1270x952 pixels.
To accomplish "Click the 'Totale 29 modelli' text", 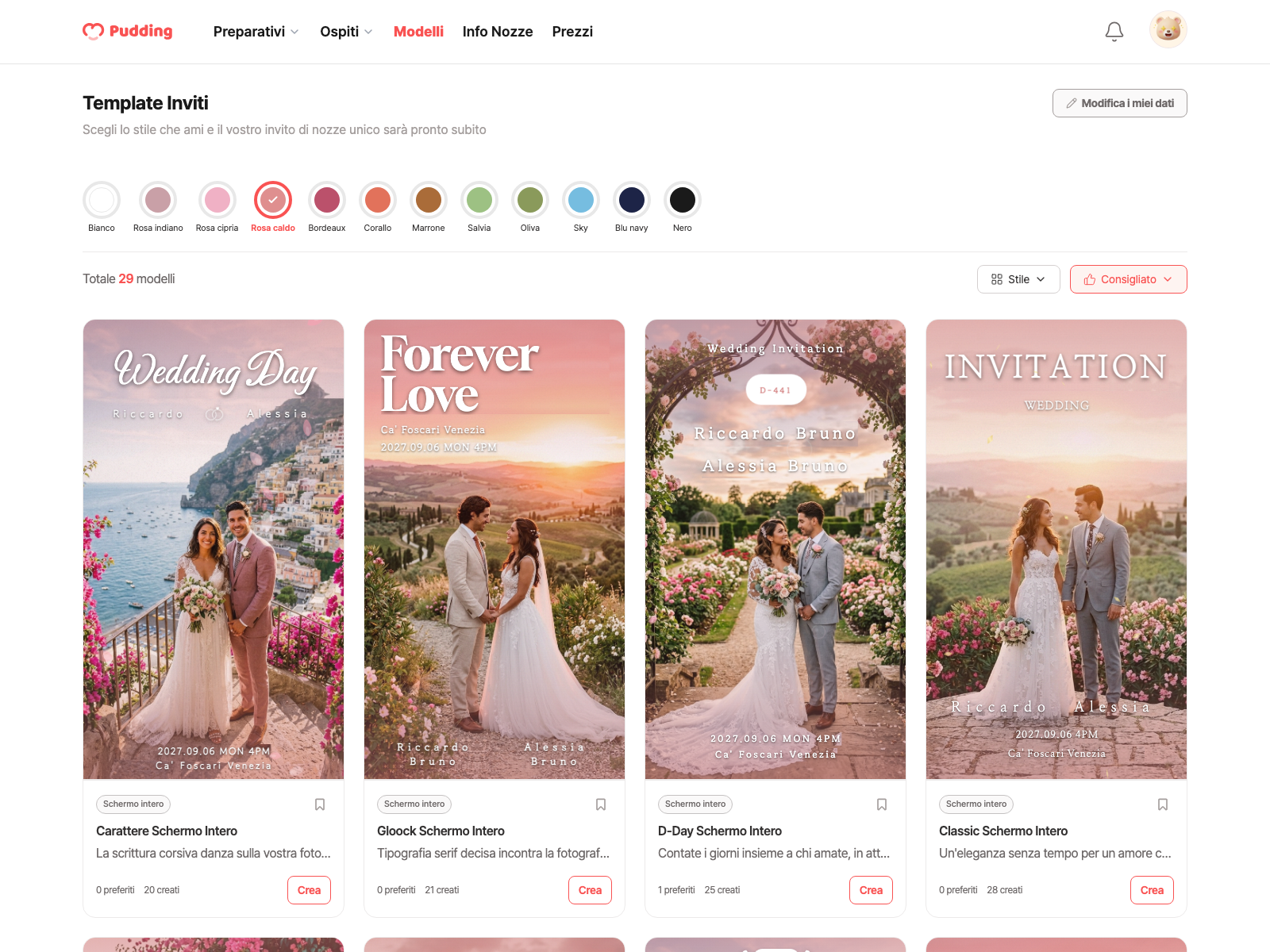I will [x=129, y=279].
